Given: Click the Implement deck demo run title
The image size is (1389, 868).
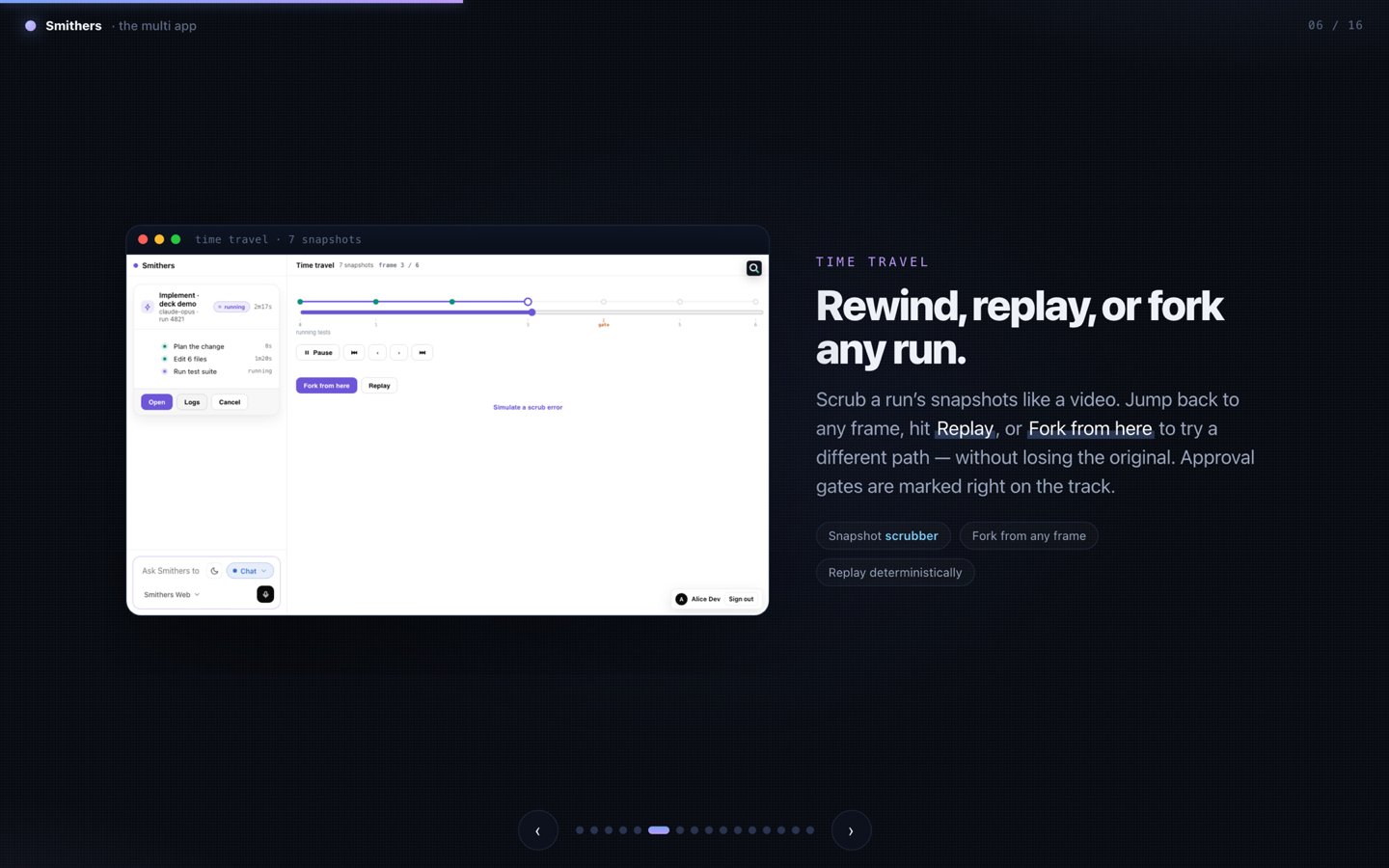Looking at the screenshot, I should pyautogui.click(x=178, y=300).
